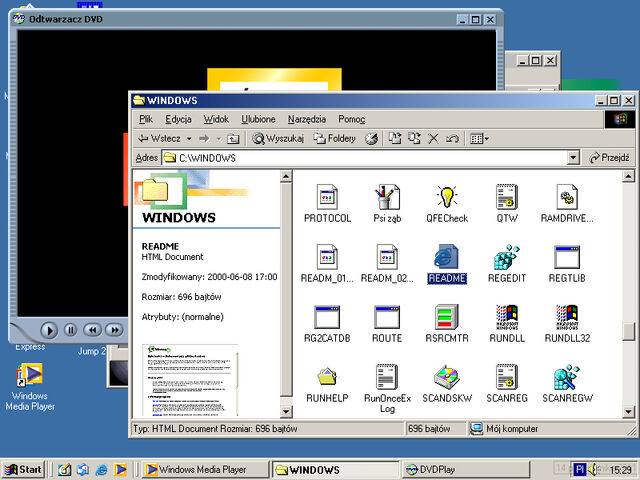Pause playback in the DVD player
Image resolution: width=640 pixels, height=480 pixels.
[x=70, y=330]
